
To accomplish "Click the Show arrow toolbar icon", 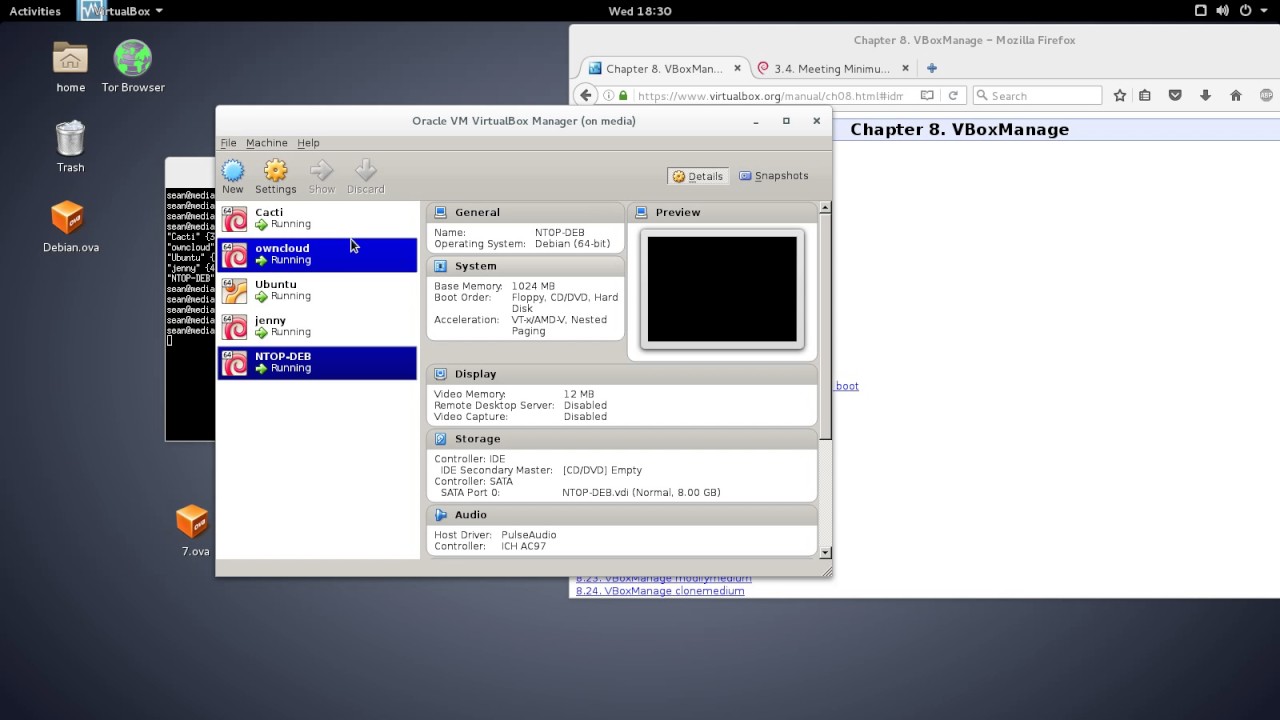I will tap(321, 177).
